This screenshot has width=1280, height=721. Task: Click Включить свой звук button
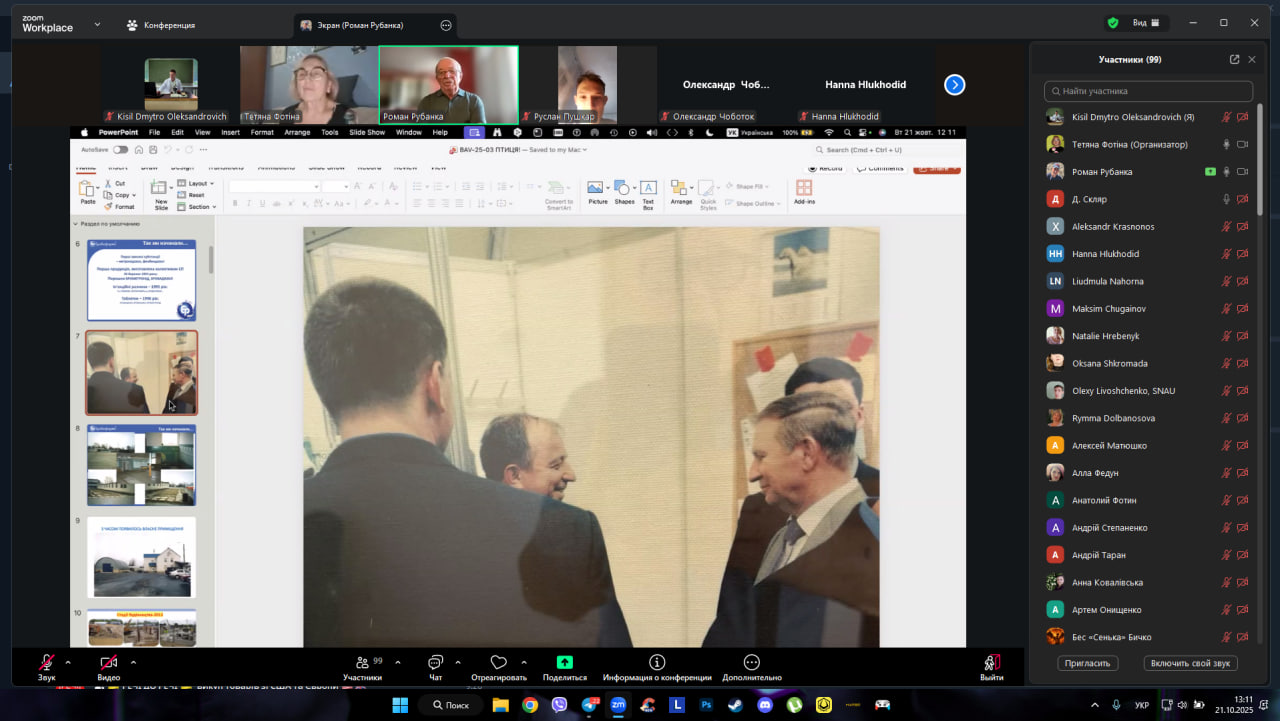coord(1190,663)
